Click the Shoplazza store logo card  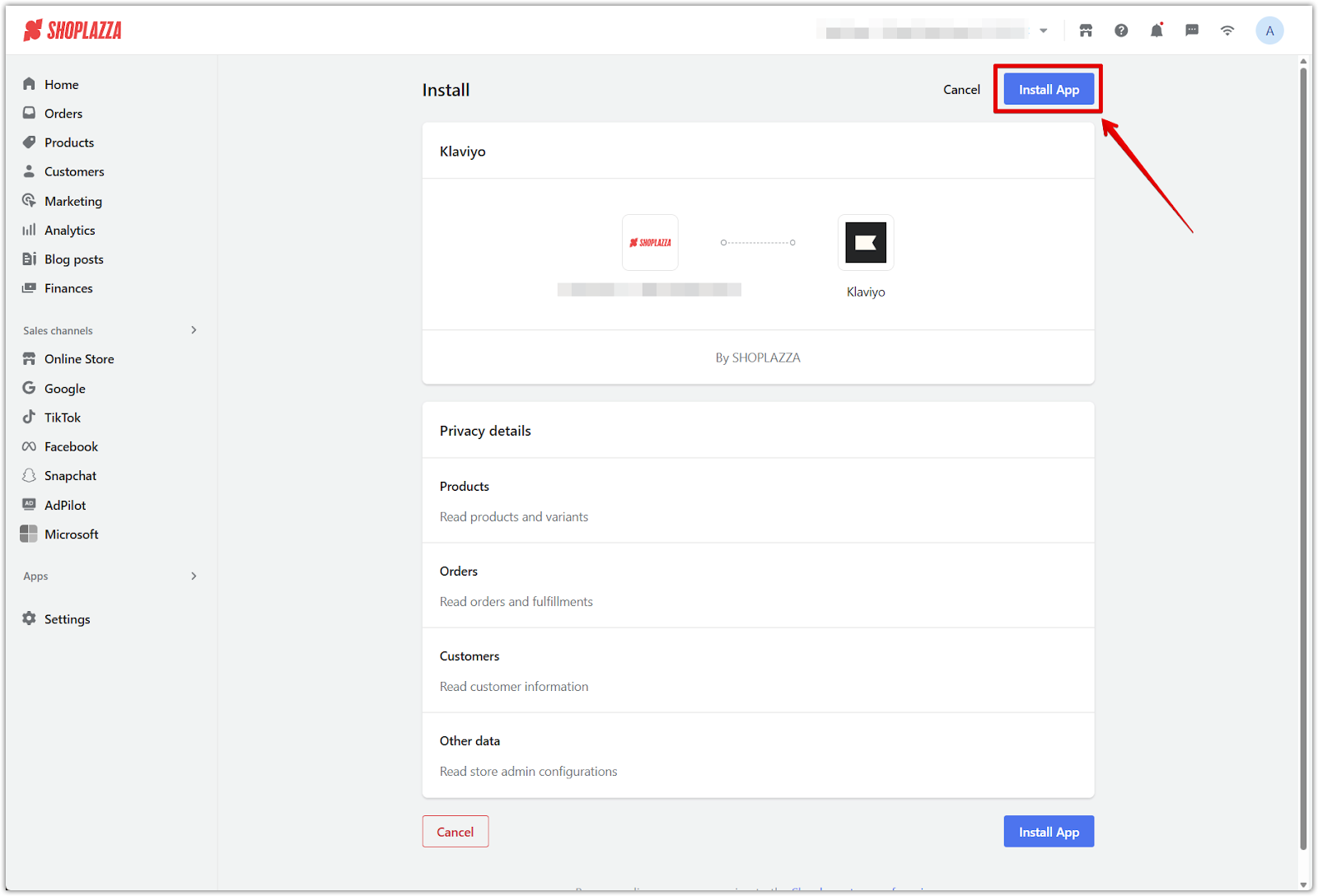[x=650, y=243]
